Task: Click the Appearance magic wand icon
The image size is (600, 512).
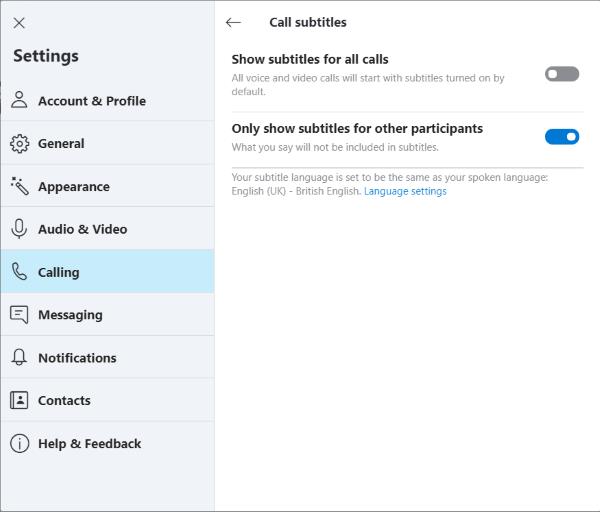Action: click(20, 186)
